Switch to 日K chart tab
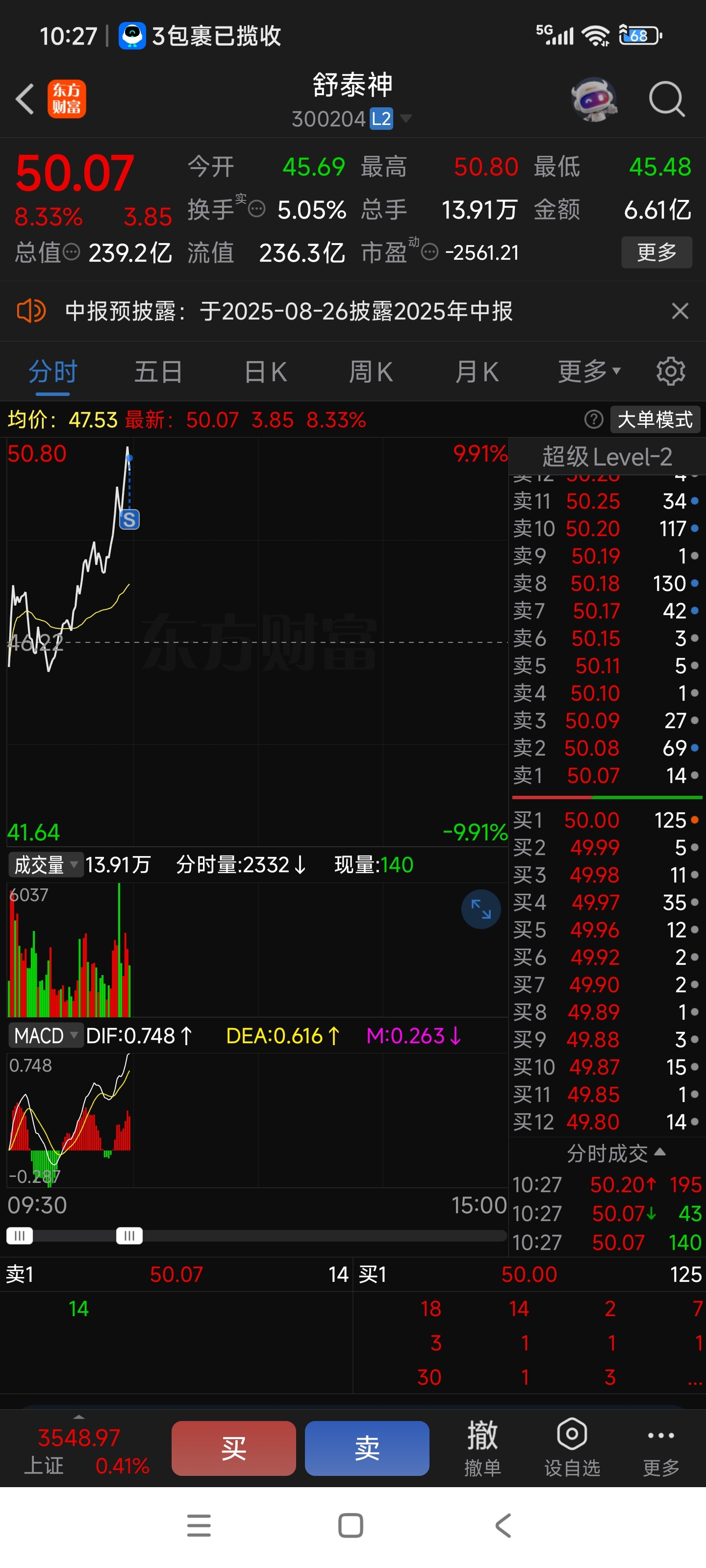The height and width of the screenshot is (1568, 706). click(265, 371)
